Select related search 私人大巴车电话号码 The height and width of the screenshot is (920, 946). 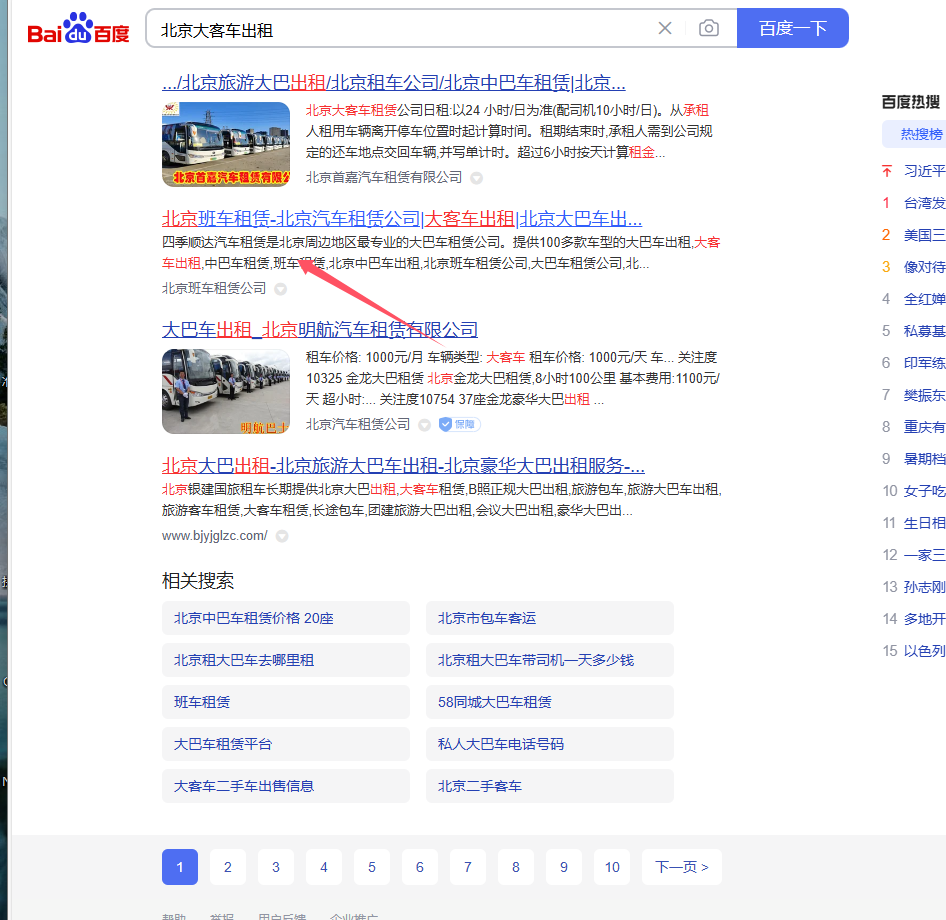[x=550, y=744]
